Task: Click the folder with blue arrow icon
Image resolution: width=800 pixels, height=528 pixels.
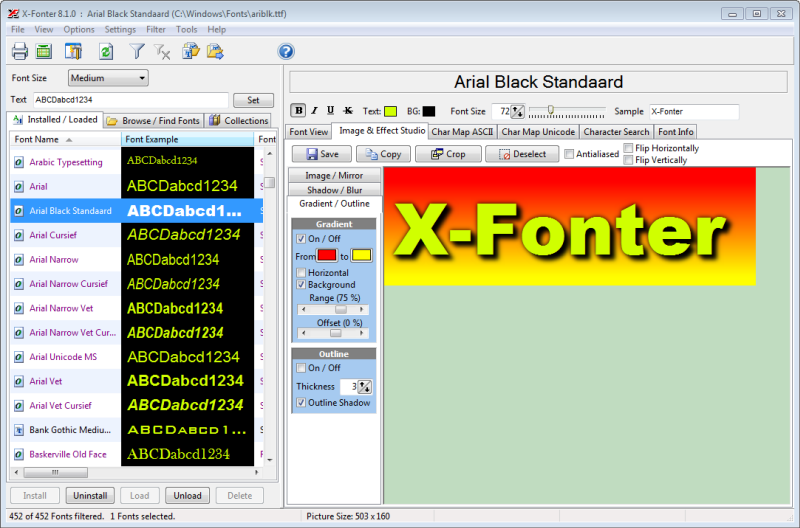Action: click(215, 52)
